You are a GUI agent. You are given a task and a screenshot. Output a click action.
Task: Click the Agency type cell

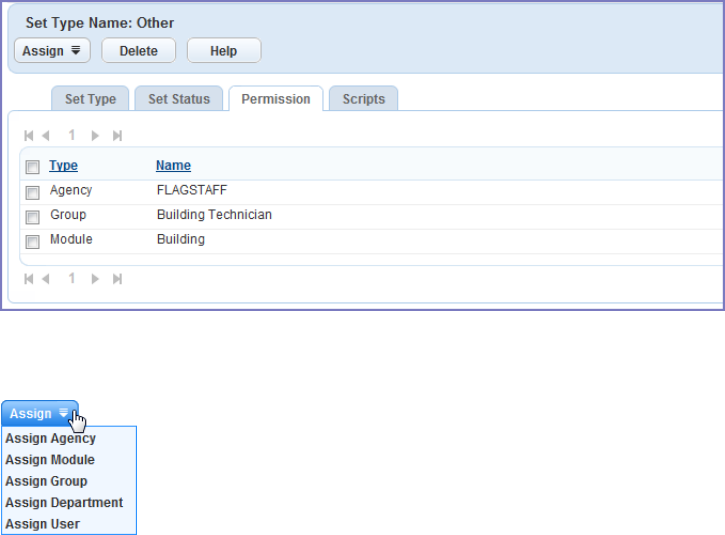[71, 190]
